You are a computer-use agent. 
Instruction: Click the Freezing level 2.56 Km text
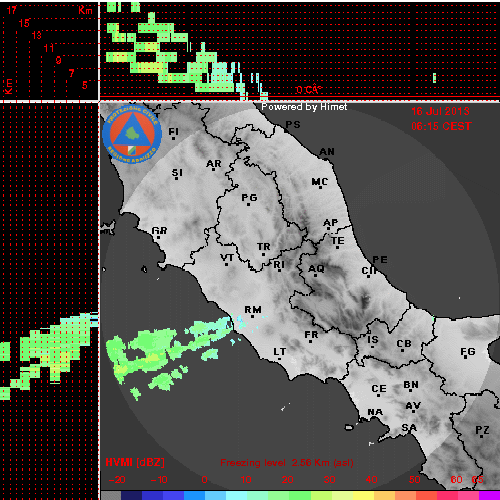287,463
